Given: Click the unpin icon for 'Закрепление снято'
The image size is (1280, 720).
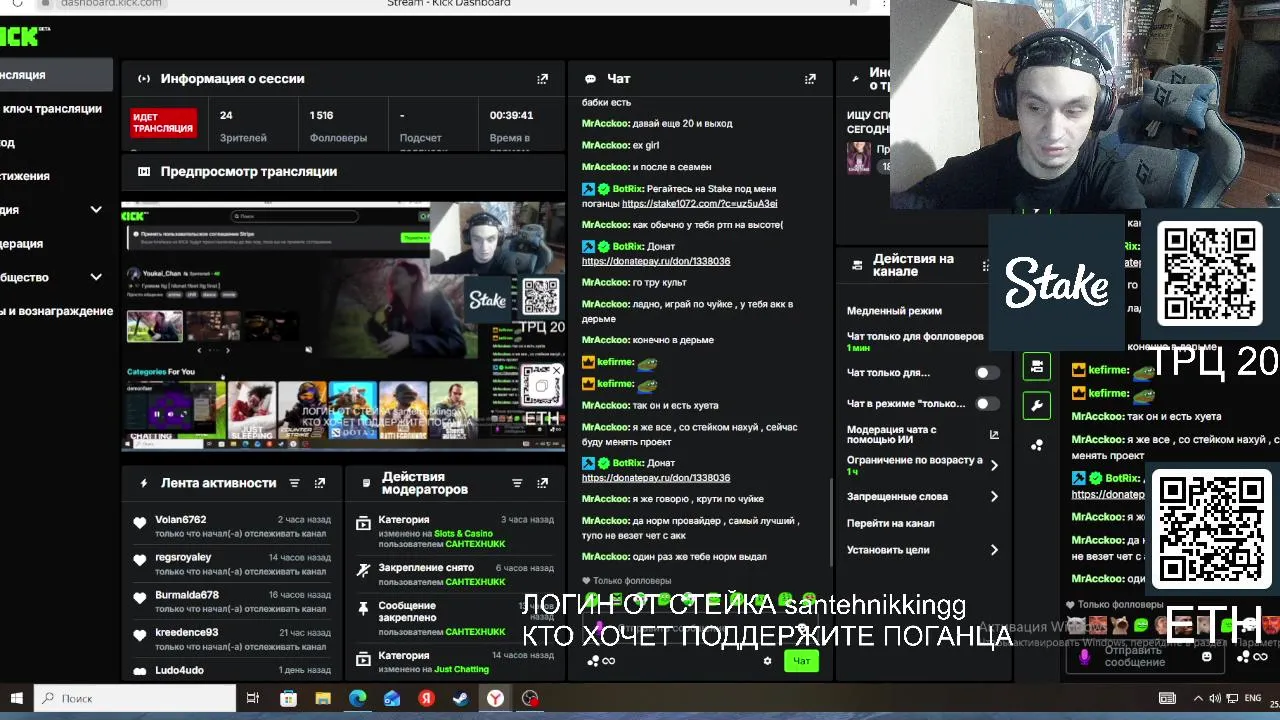Looking at the screenshot, I should pyautogui.click(x=363, y=570).
